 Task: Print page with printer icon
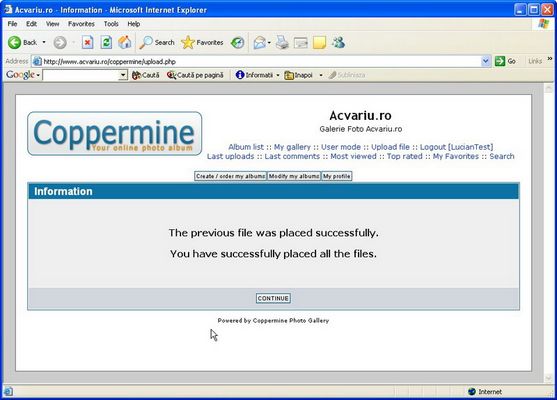pyautogui.click(x=282, y=43)
